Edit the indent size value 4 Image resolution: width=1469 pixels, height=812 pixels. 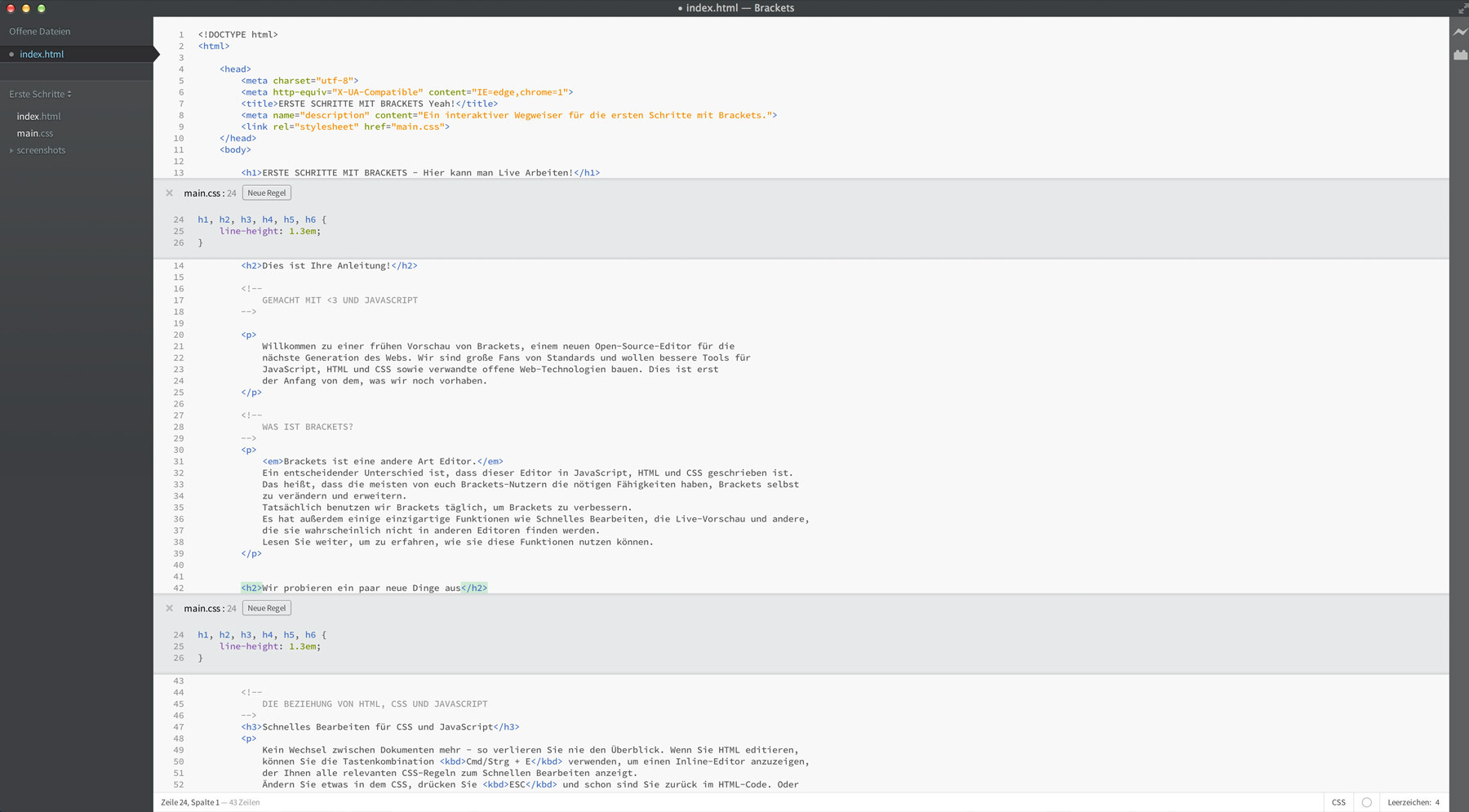(1437, 802)
